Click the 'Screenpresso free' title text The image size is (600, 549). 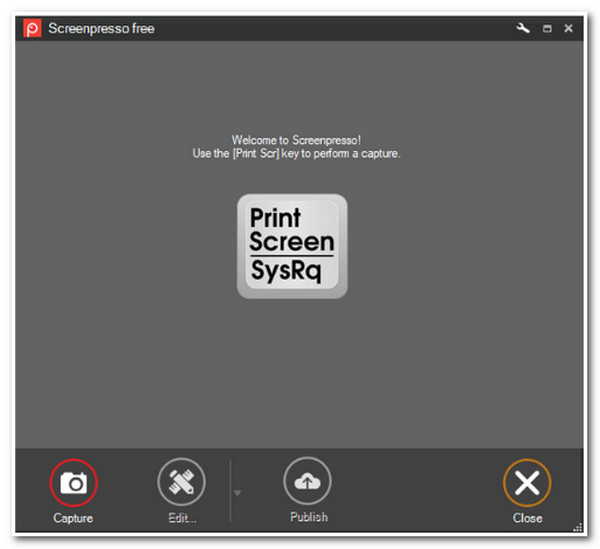(x=101, y=28)
